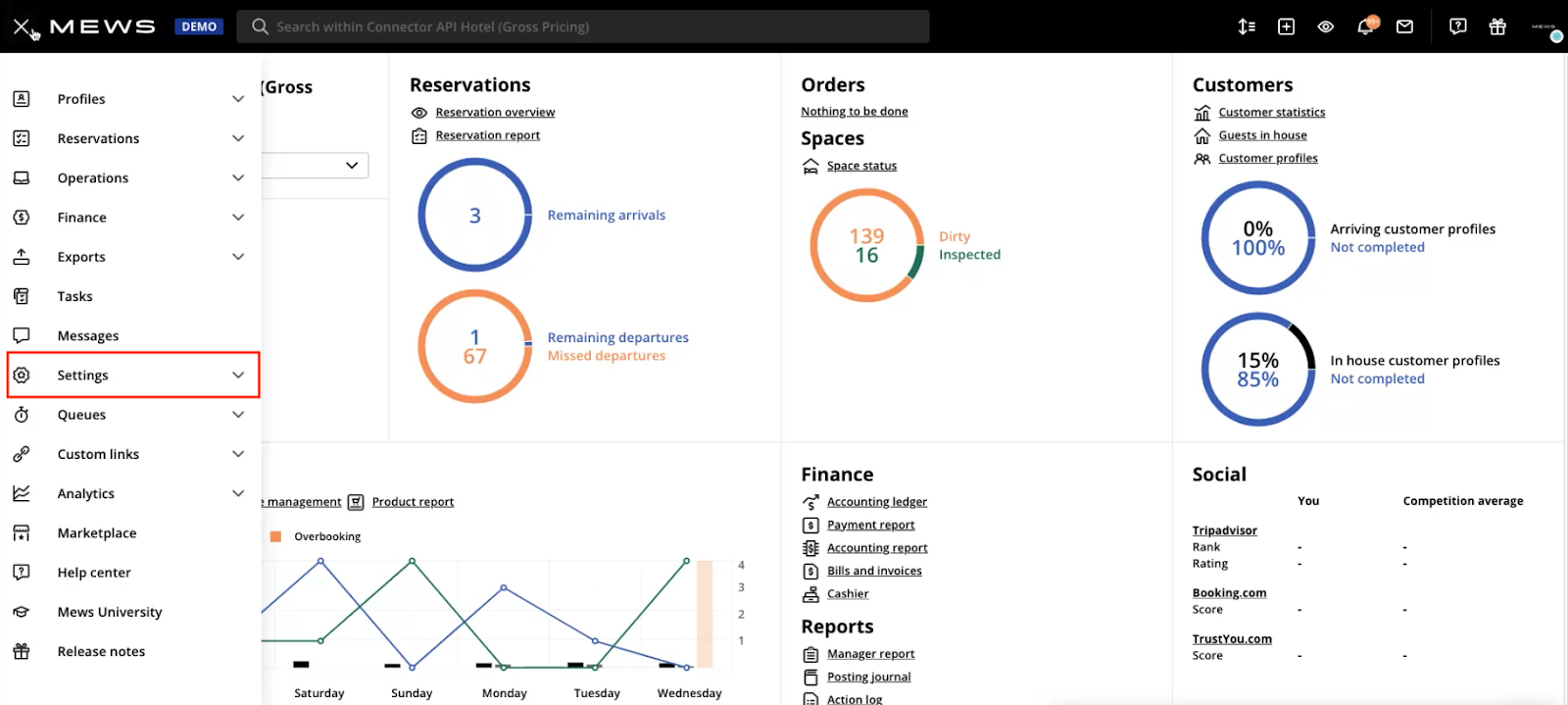
Task: Expand the Reservations sidebar chevron
Action: tap(238, 138)
